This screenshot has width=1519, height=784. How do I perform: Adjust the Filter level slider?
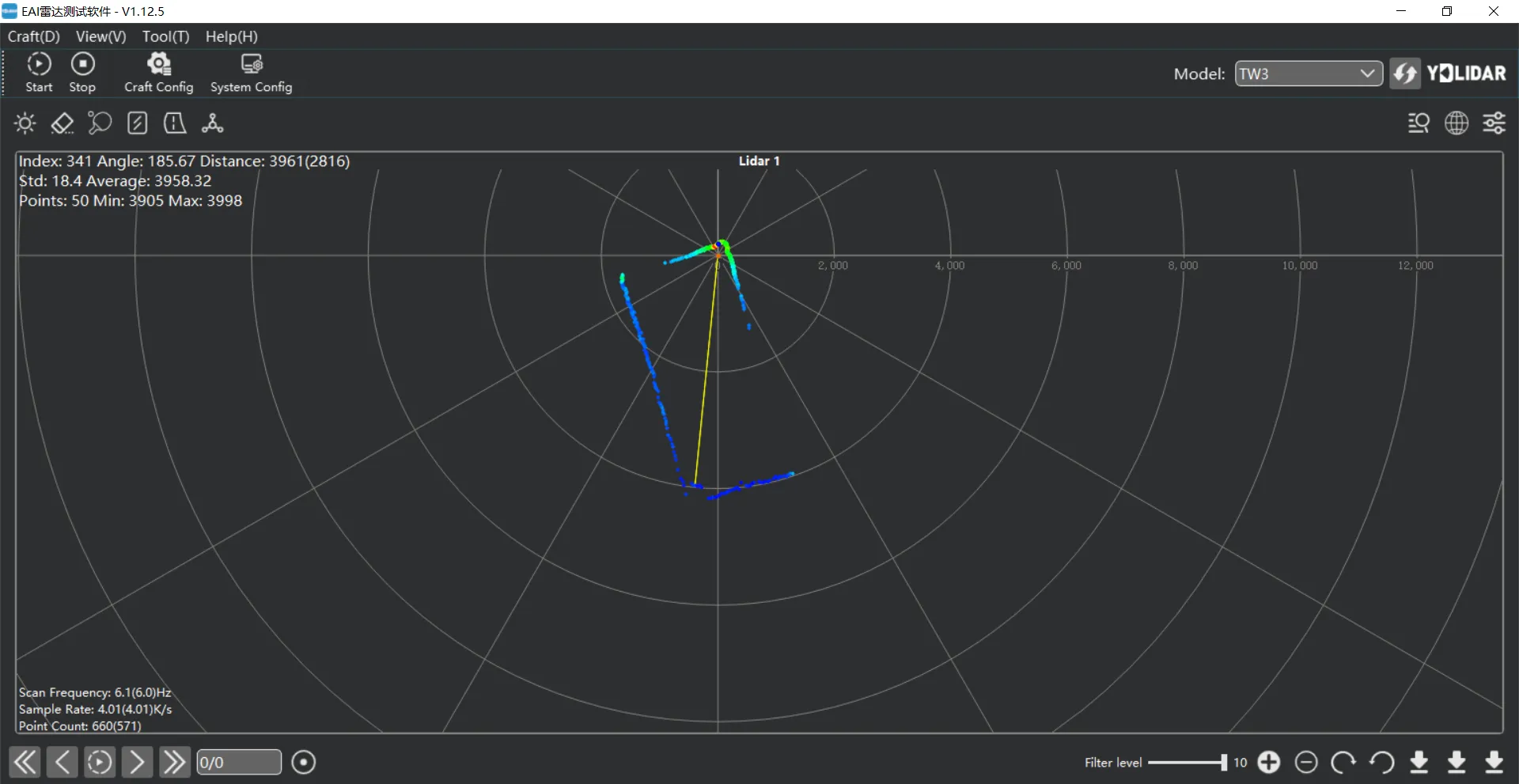[x=1187, y=763]
